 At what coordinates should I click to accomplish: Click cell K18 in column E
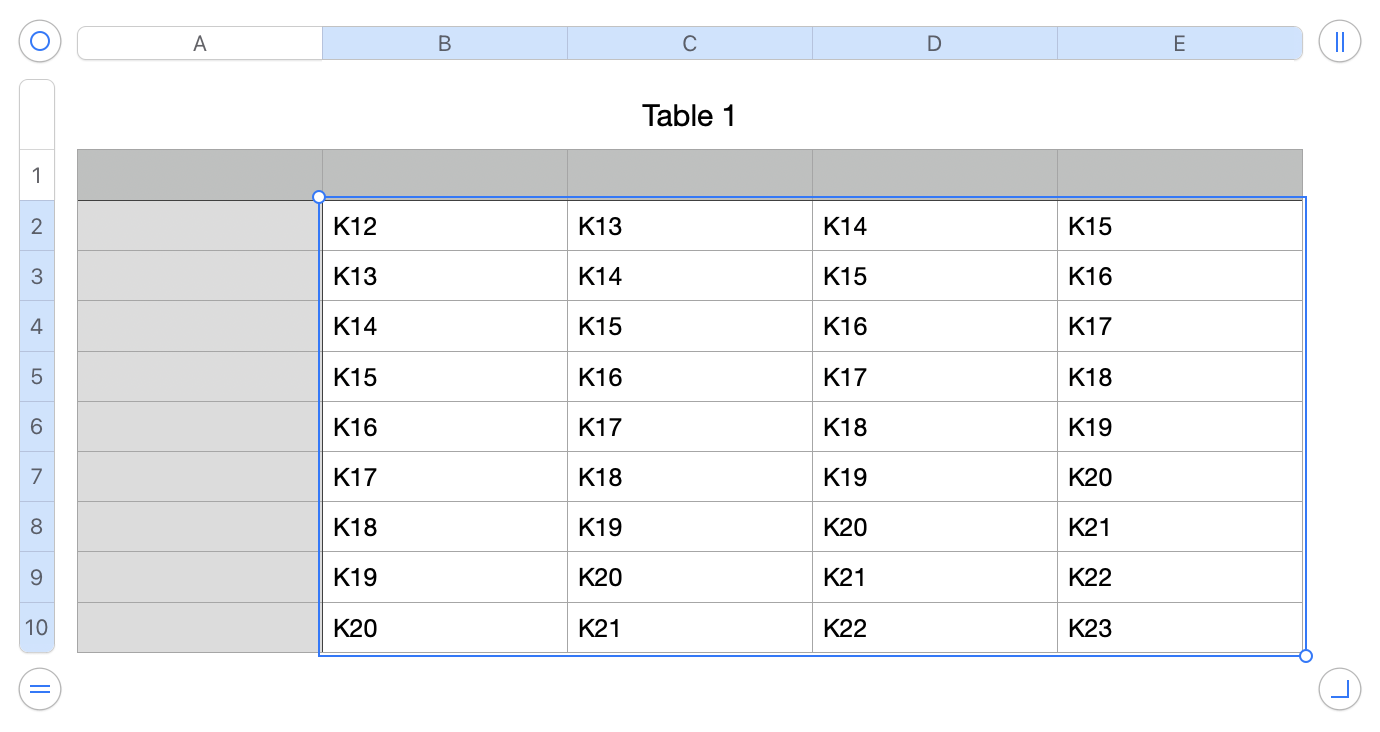[1179, 377]
